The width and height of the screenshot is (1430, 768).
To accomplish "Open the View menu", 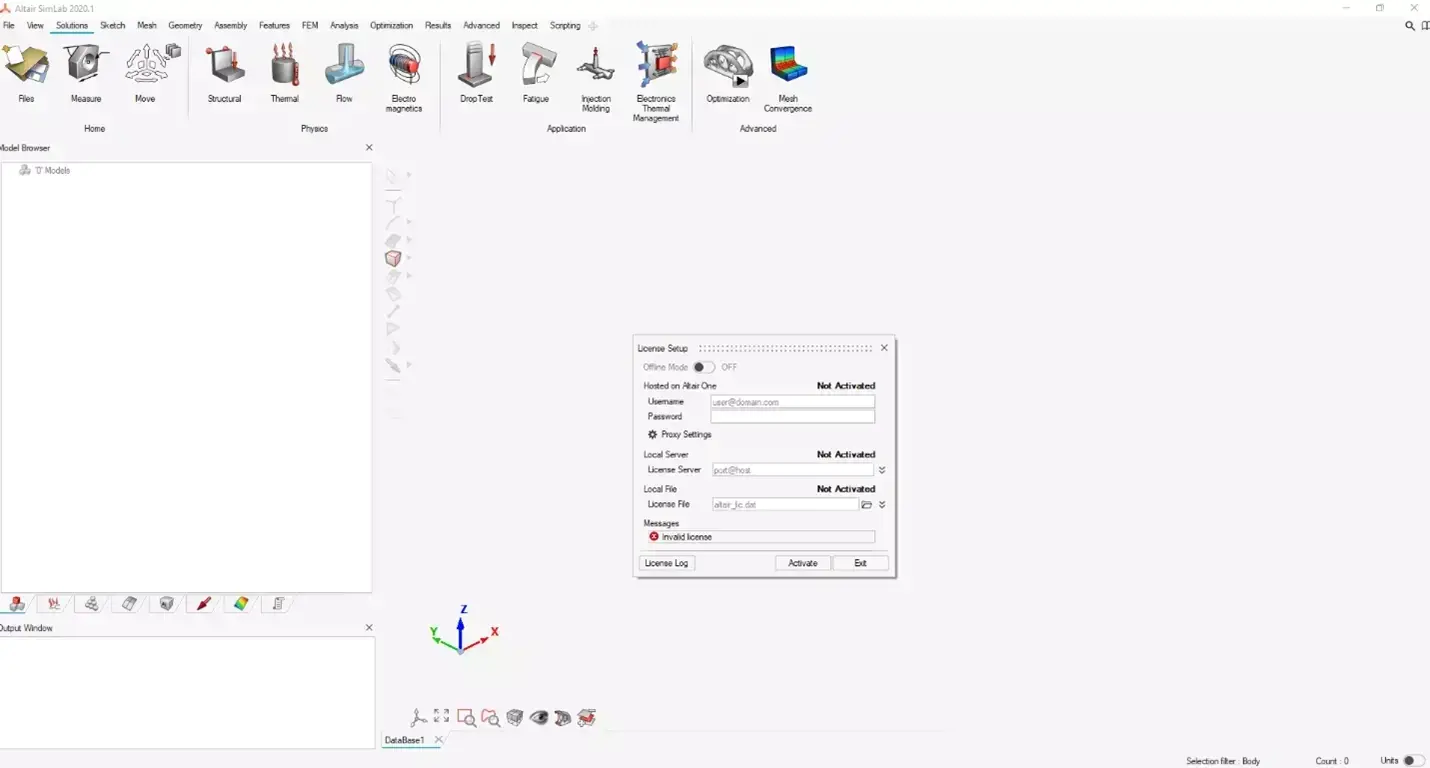I will [35, 26].
